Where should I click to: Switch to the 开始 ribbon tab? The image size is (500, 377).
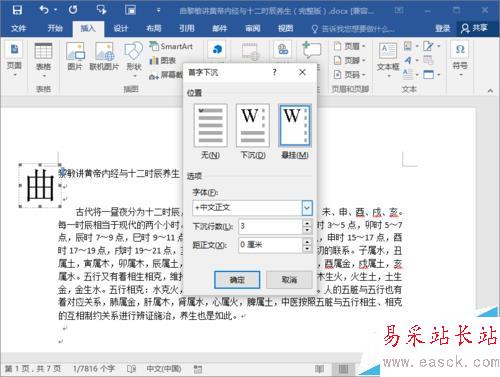55,28
